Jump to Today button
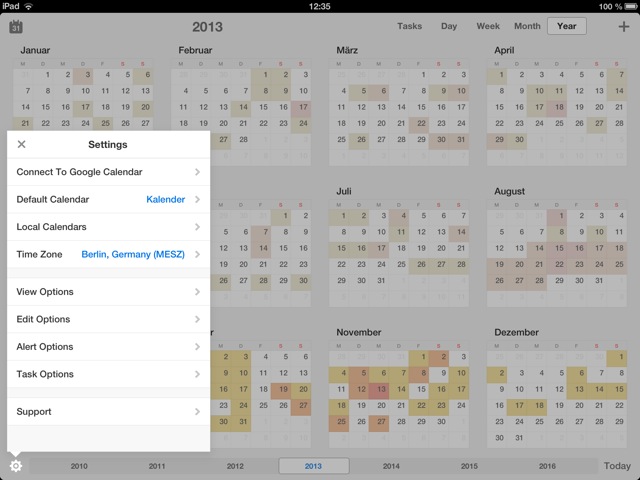Viewport: 640px width, 480px height. pyautogui.click(x=617, y=466)
